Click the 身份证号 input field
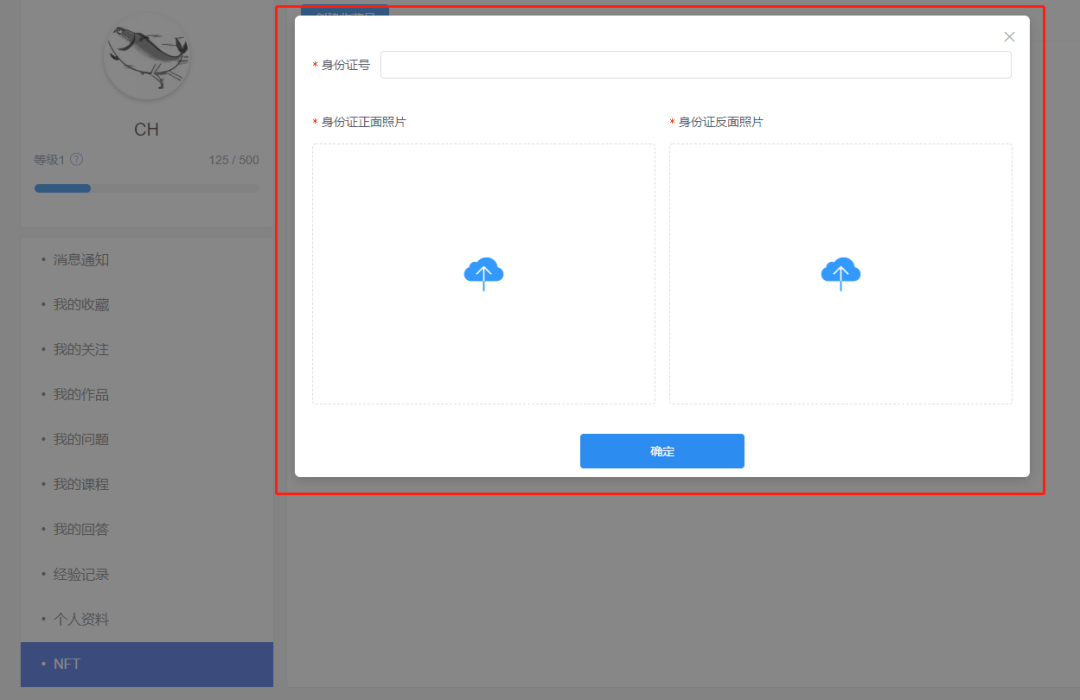Screen dimensions: 1080x700 (x=695, y=65)
